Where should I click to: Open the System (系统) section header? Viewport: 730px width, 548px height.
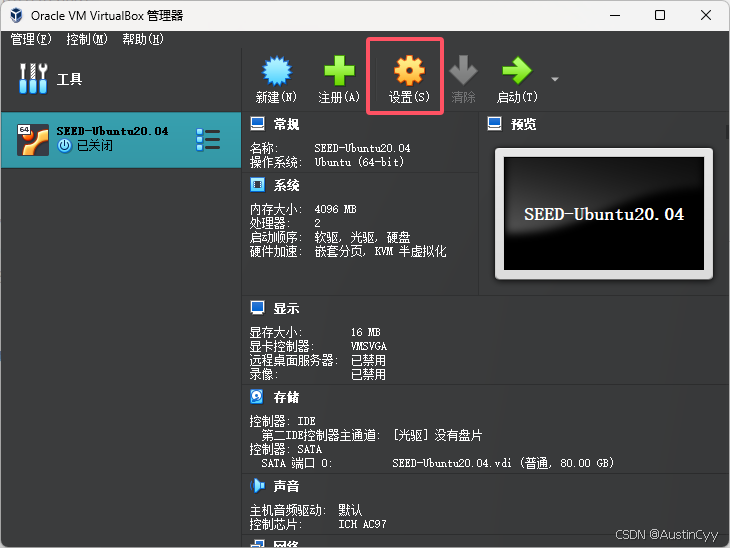(x=286, y=185)
